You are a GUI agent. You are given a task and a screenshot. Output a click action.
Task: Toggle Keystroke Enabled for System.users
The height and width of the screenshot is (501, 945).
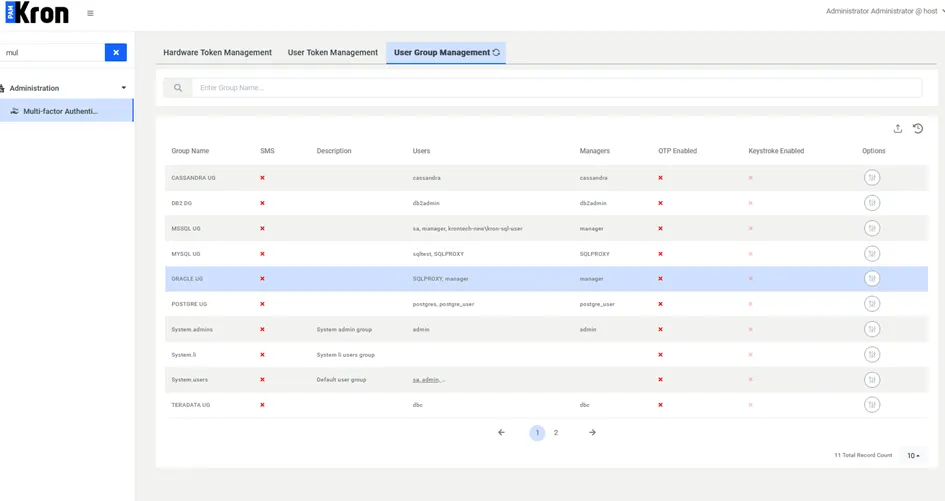pyautogui.click(x=750, y=379)
